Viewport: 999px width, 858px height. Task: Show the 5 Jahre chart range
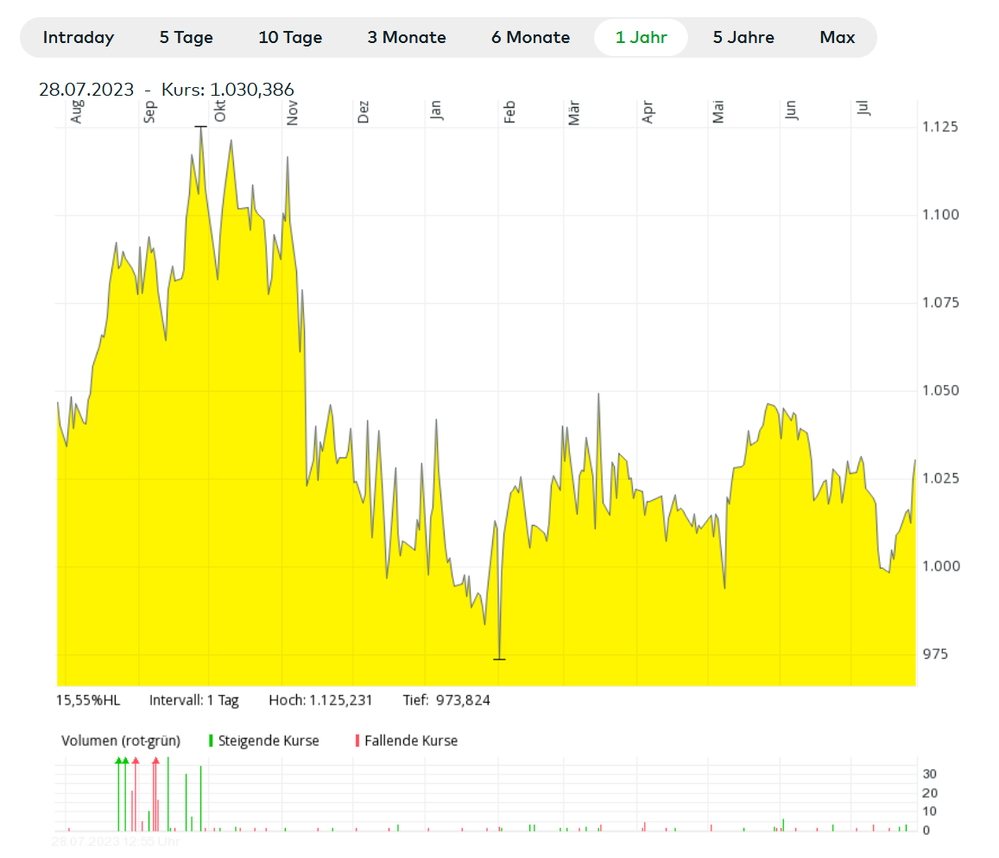click(x=743, y=38)
